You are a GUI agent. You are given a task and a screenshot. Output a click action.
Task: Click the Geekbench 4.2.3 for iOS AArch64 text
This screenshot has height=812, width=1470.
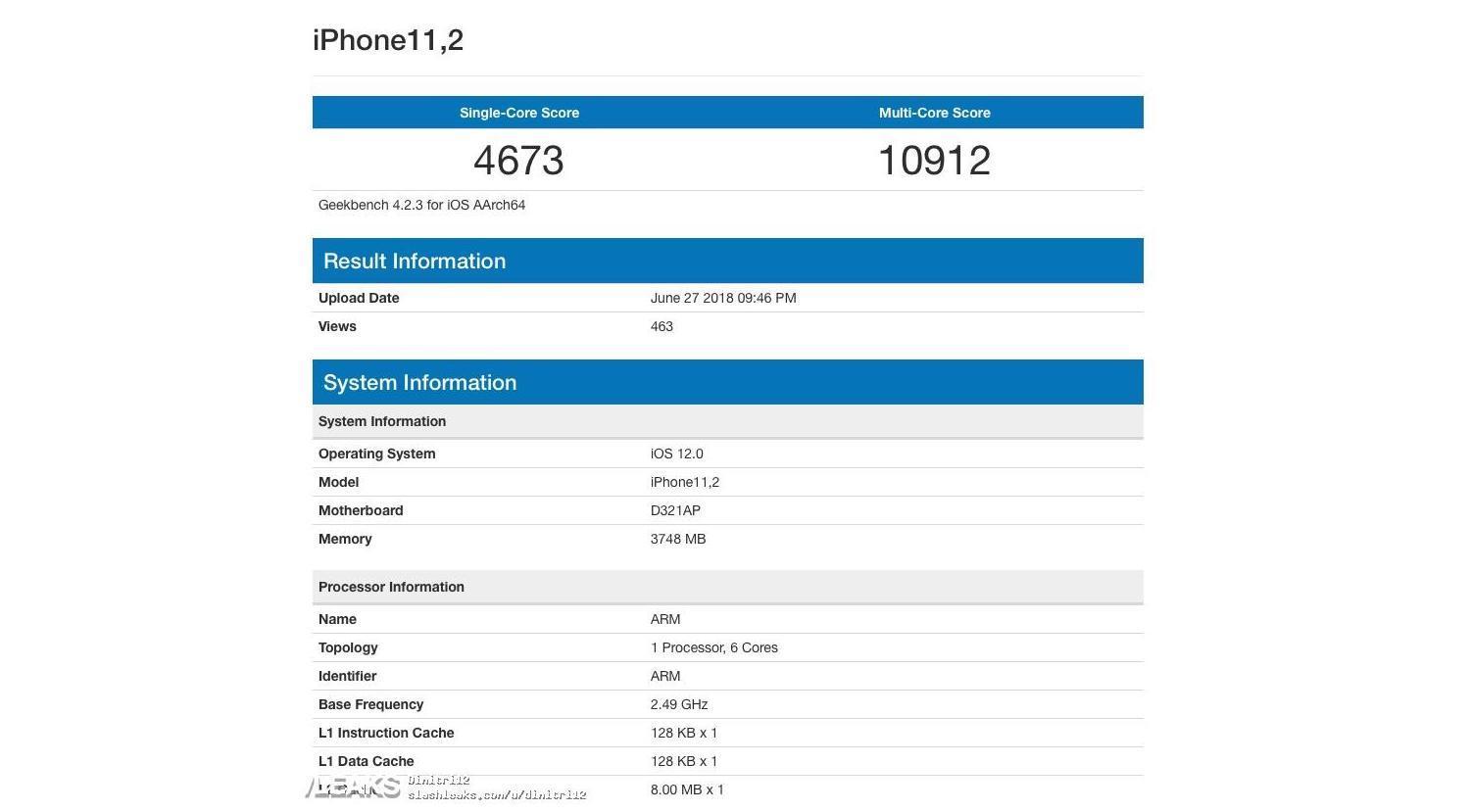click(421, 205)
